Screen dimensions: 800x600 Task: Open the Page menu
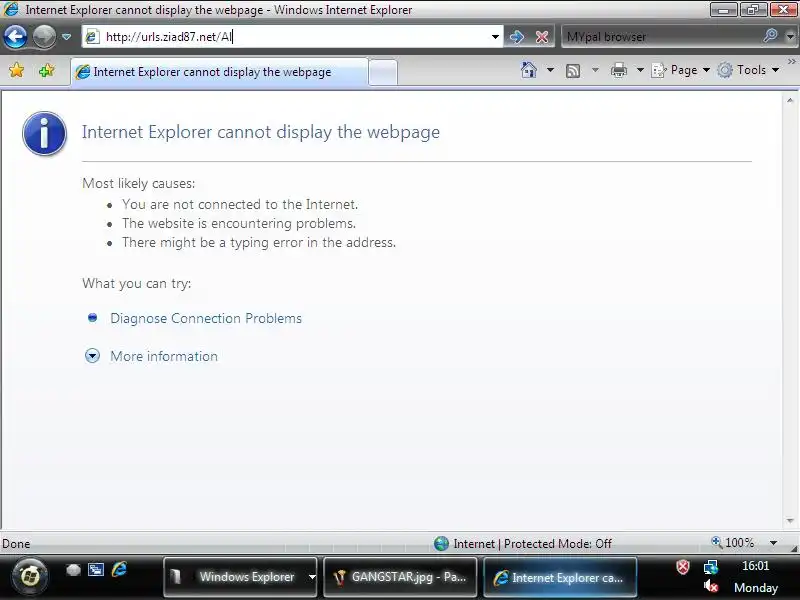pyautogui.click(x=681, y=70)
